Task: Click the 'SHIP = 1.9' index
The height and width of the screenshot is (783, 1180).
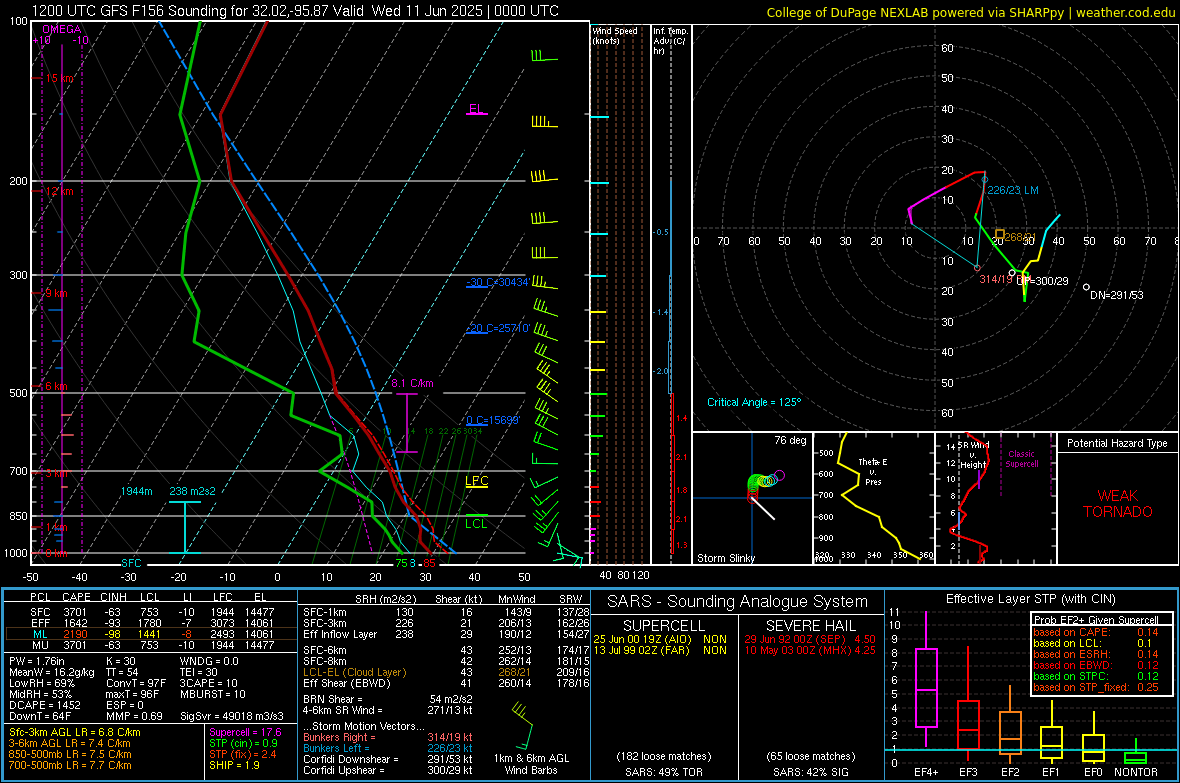Action: pyautogui.click(x=234, y=765)
